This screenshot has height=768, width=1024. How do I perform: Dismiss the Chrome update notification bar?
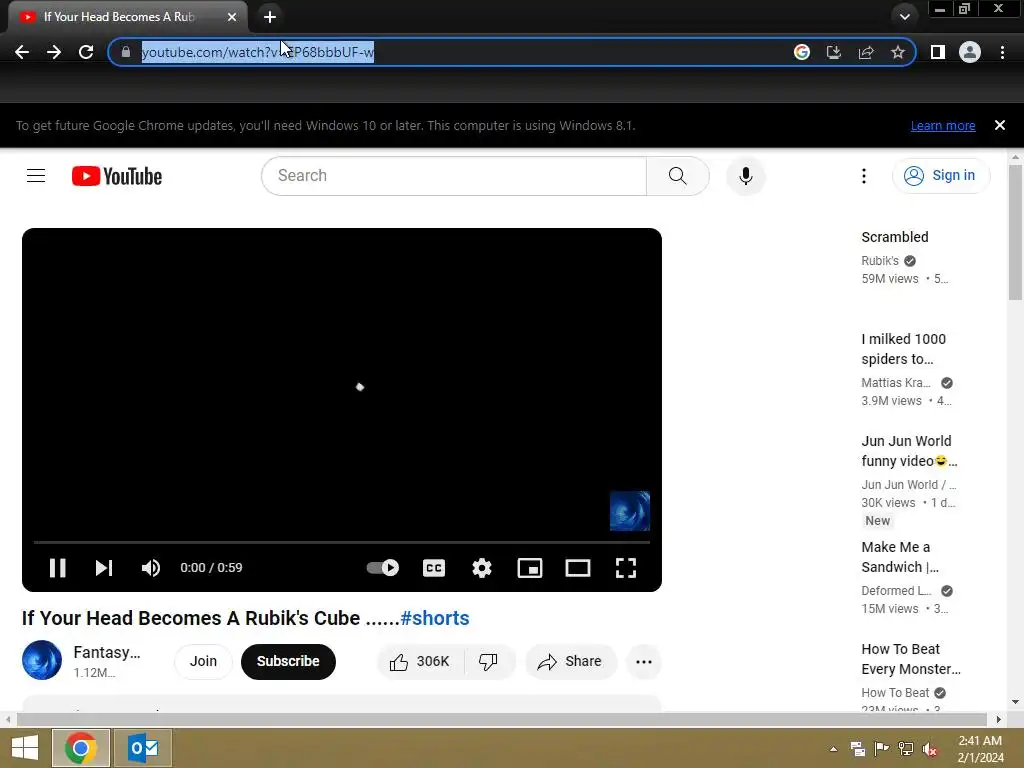point(1000,125)
